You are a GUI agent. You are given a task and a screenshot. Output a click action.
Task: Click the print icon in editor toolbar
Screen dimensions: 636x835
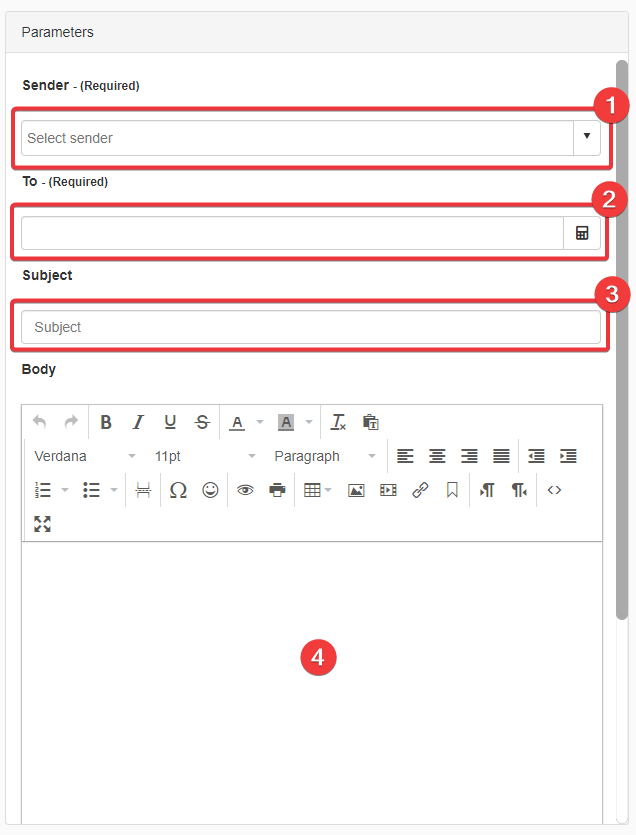point(277,490)
